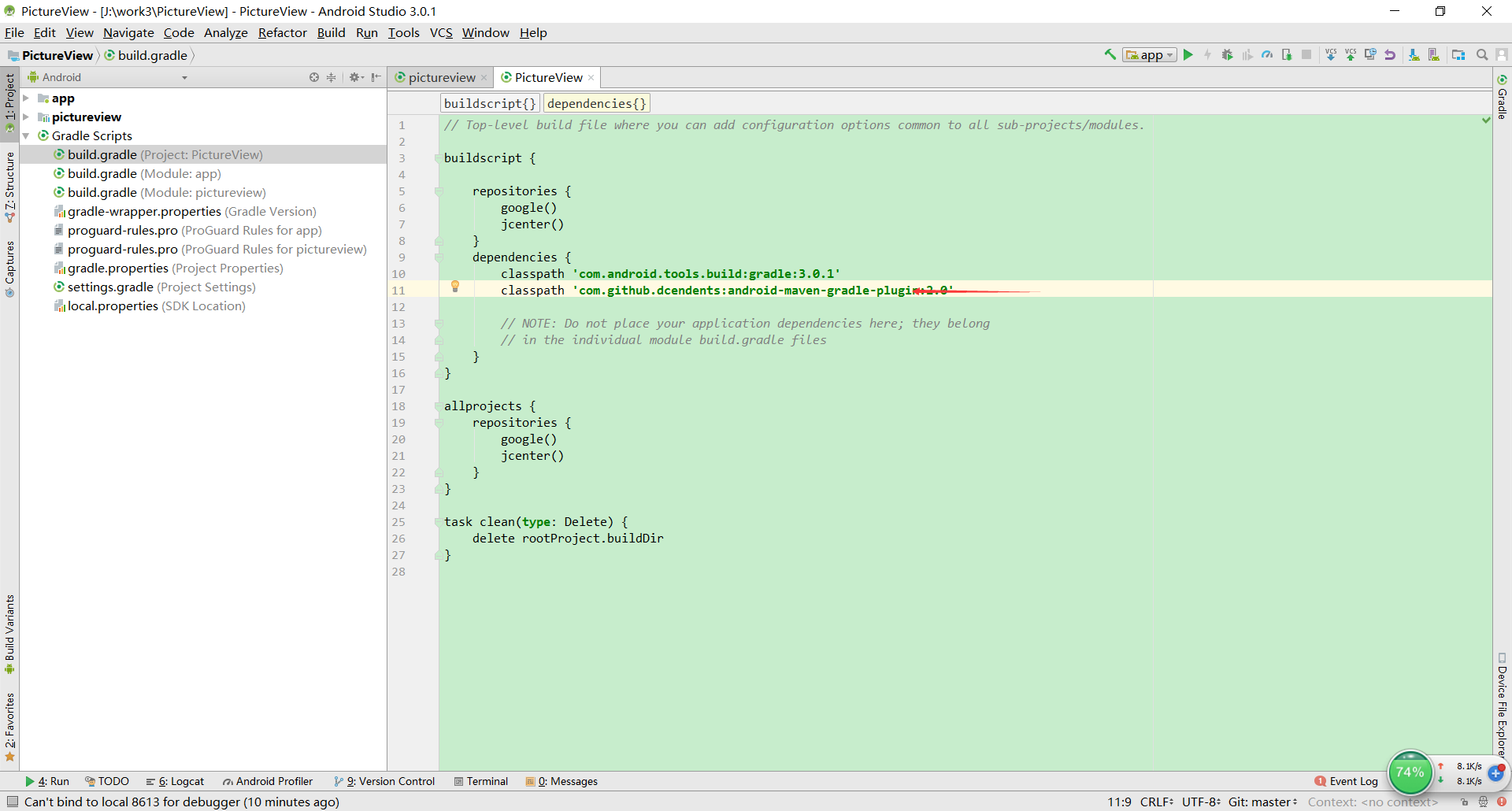Open the VCS menu
Screen dimensions: 1512x811
click(x=441, y=32)
